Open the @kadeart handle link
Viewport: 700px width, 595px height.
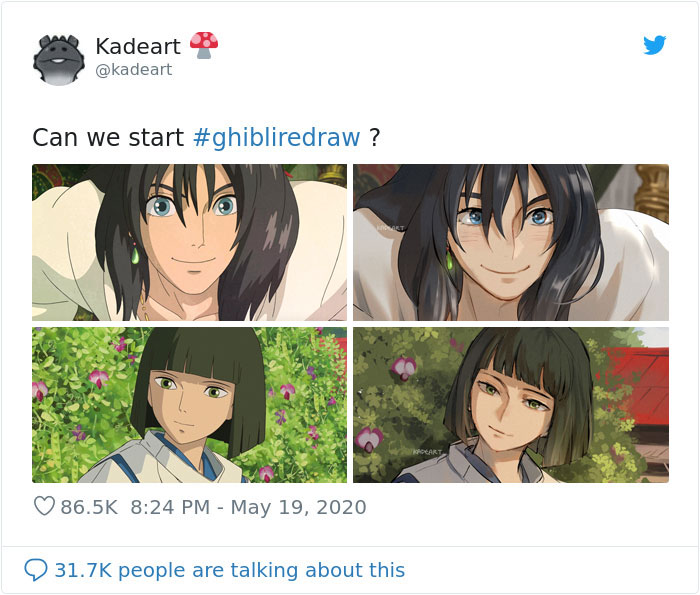134,70
